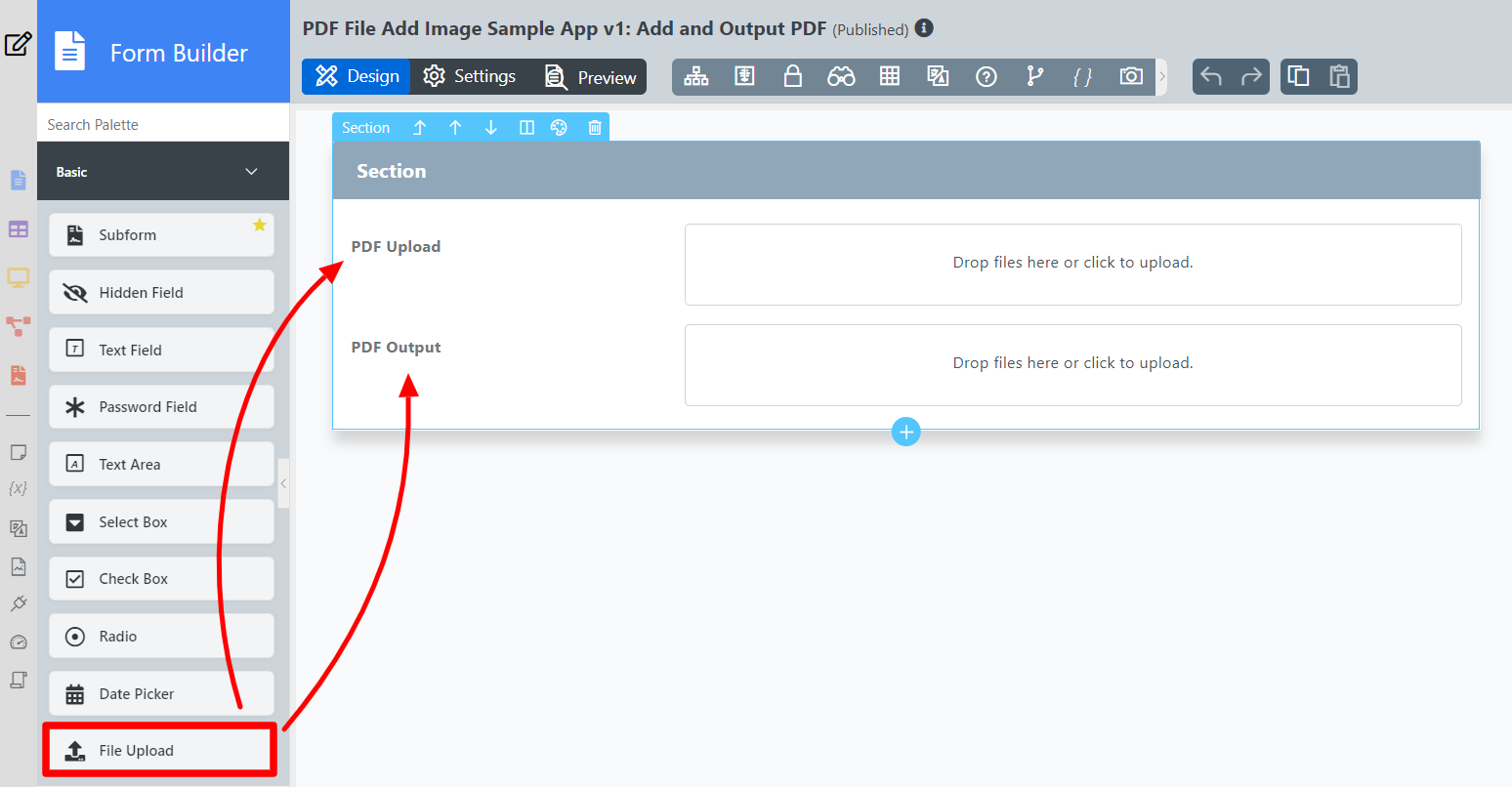This screenshot has width=1512, height=787.
Task: Open the red PDF file sidebar icon
Action: tap(18, 375)
